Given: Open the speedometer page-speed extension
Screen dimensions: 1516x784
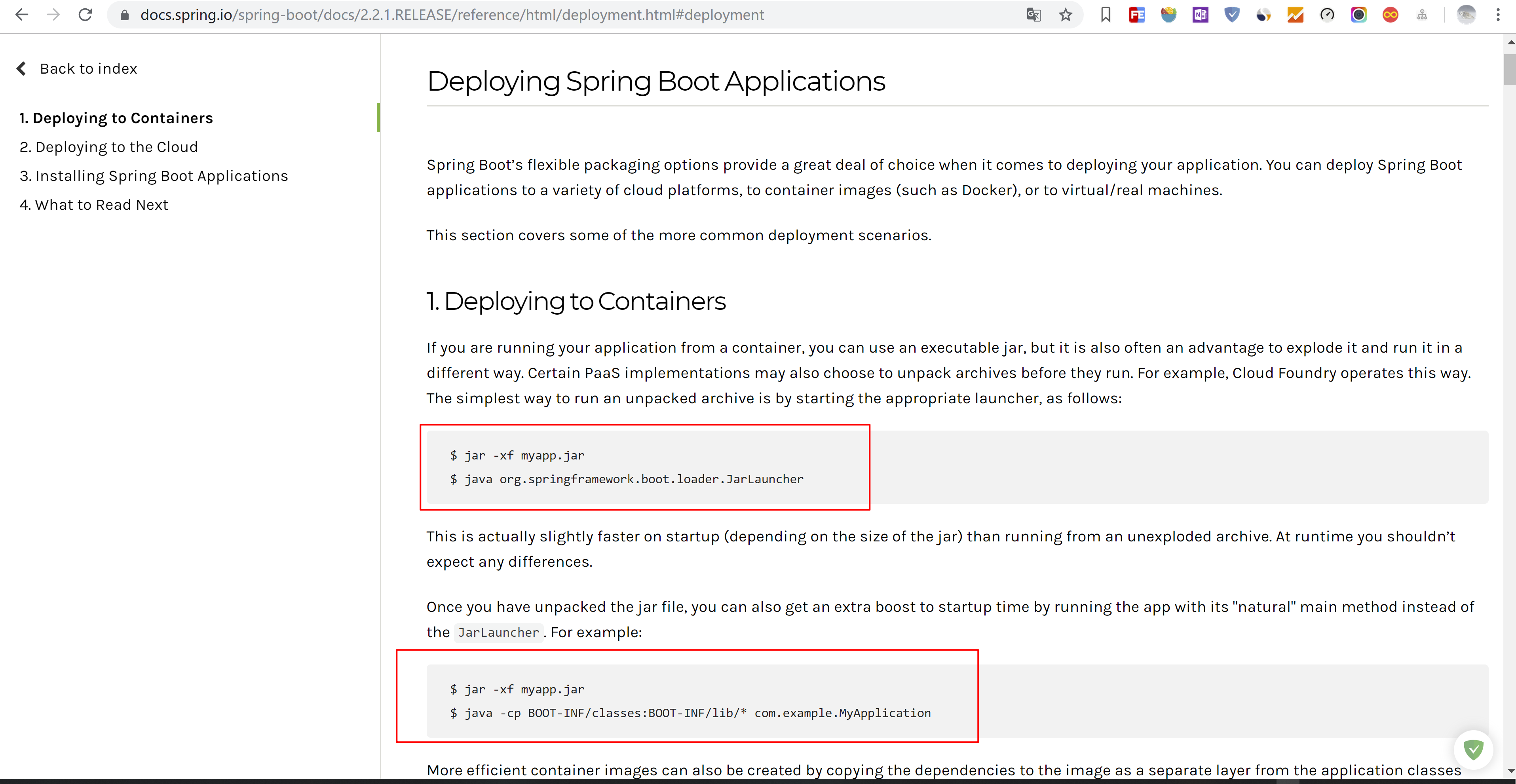Looking at the screenshot, I should (1328, 15).
